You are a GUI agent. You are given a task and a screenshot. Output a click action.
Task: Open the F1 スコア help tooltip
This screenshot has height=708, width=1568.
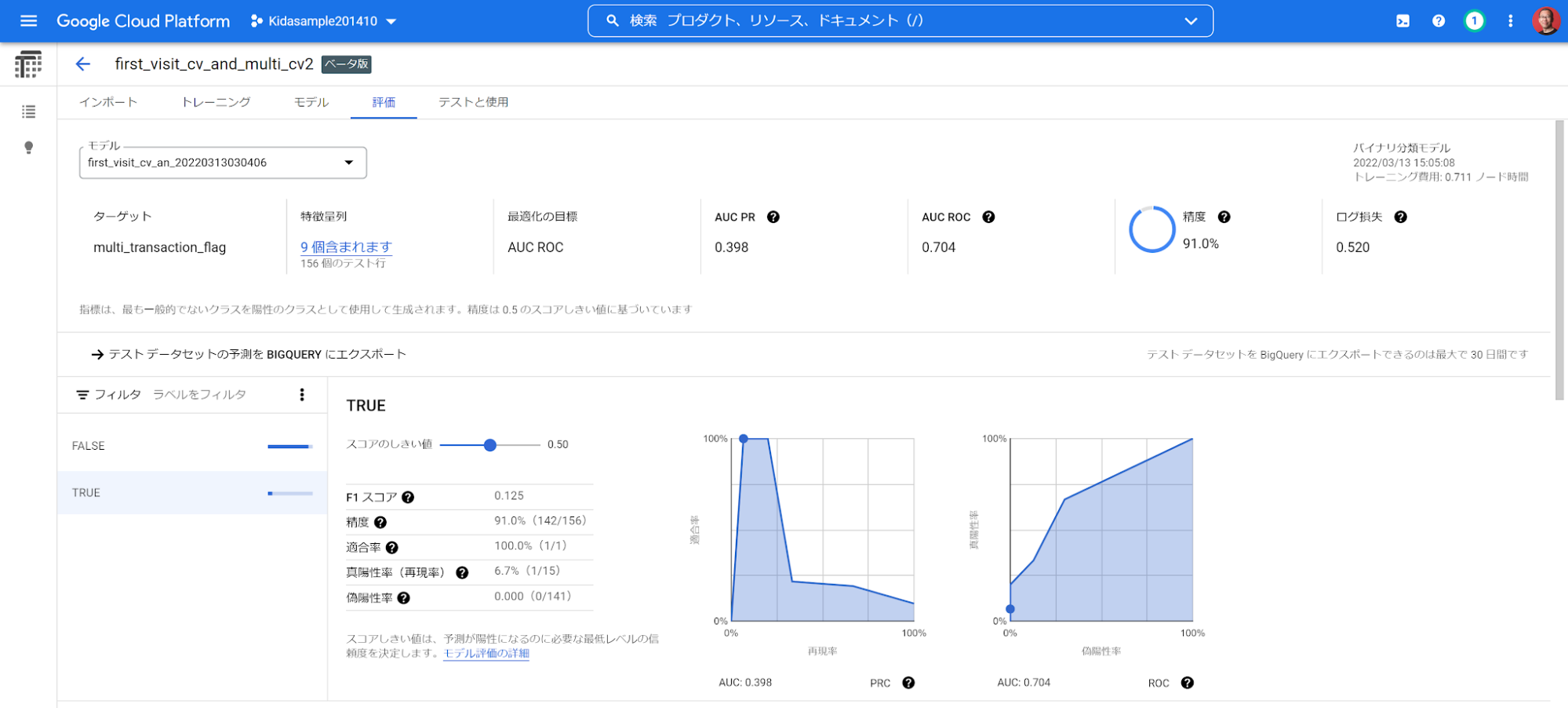(408, 498)
